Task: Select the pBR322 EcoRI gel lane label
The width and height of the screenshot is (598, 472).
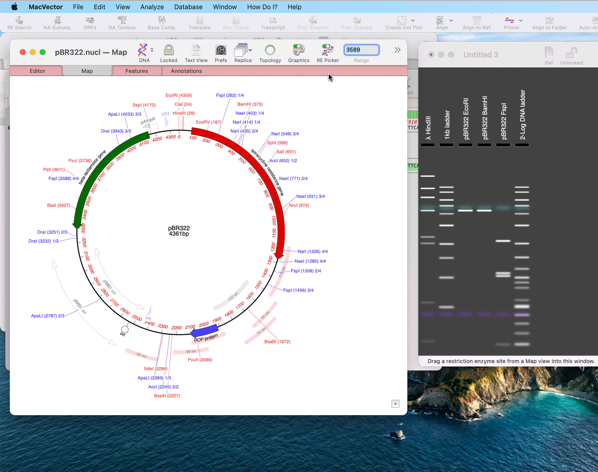Action: (465, 119)
